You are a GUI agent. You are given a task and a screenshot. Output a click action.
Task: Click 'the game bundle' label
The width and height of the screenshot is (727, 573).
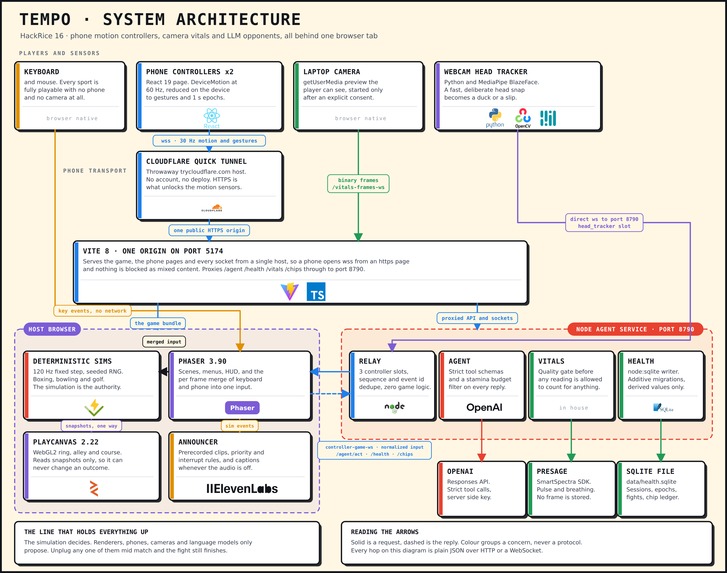coord(158,323)
